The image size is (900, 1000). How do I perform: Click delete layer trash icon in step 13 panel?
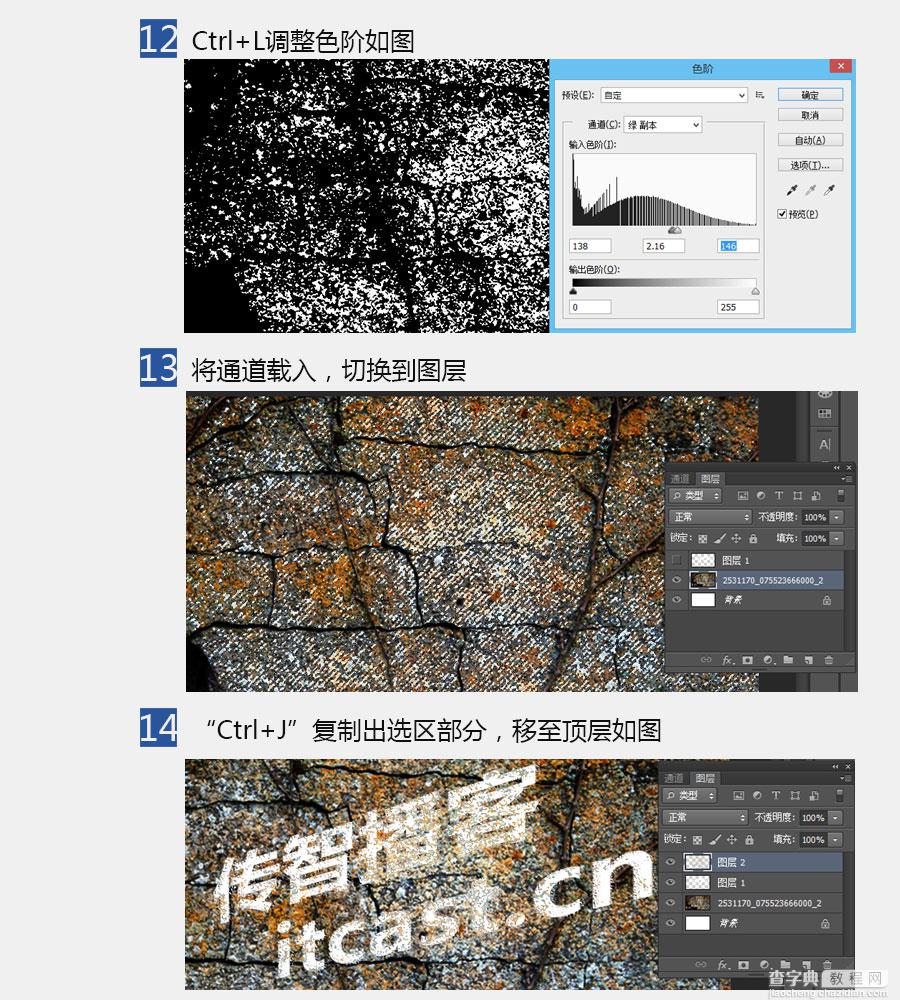pos(829,660)
